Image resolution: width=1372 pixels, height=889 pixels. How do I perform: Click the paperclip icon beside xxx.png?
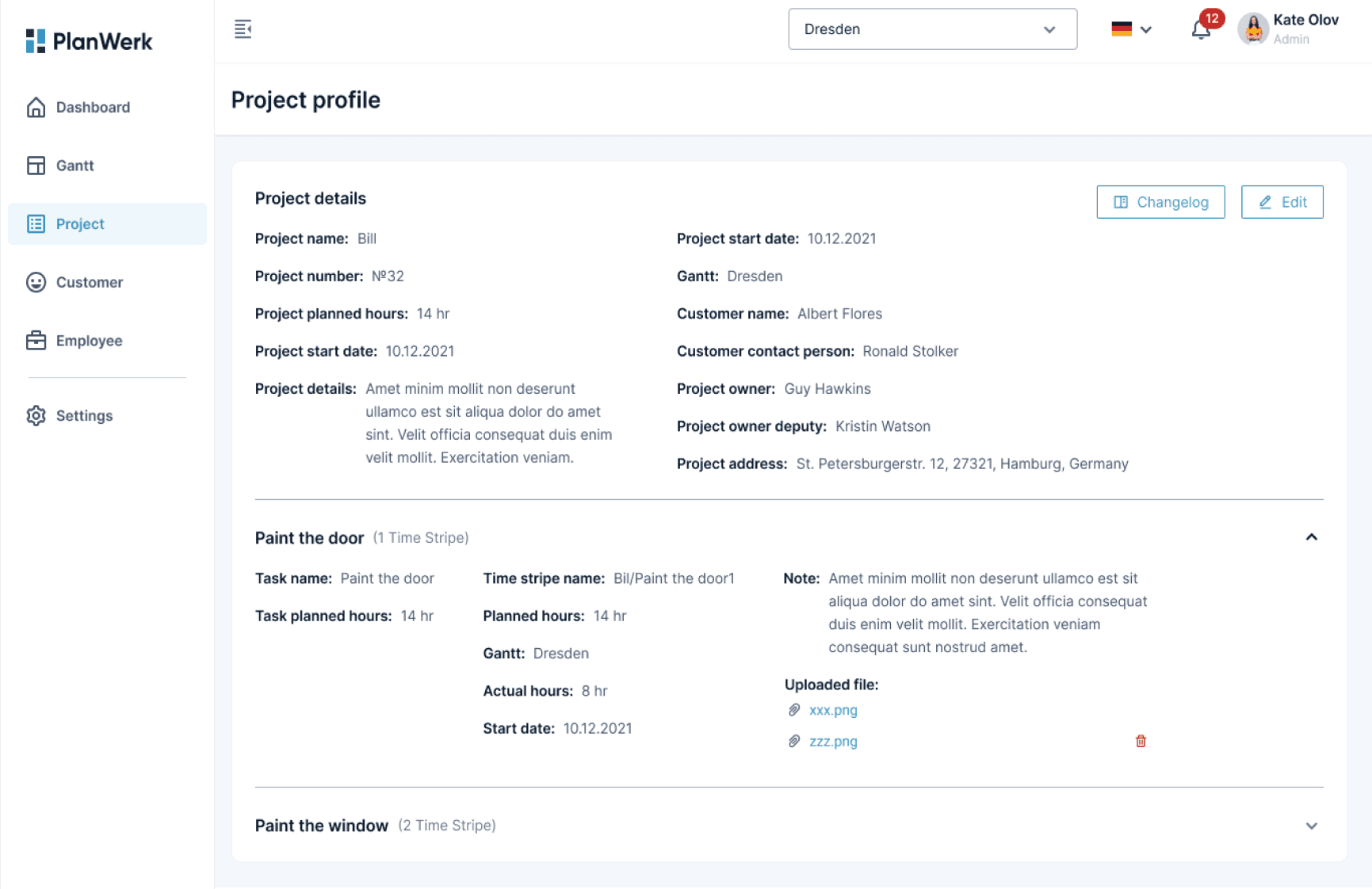794,710
